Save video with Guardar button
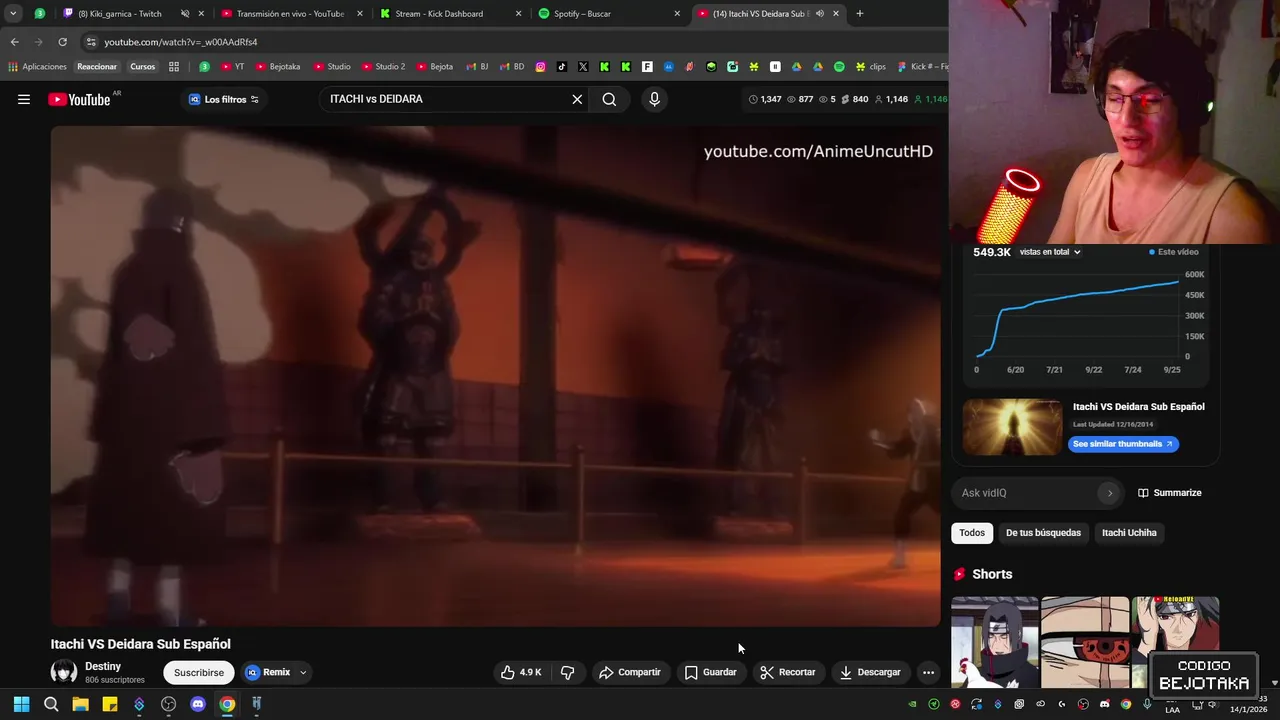 [x=711, y=672]
